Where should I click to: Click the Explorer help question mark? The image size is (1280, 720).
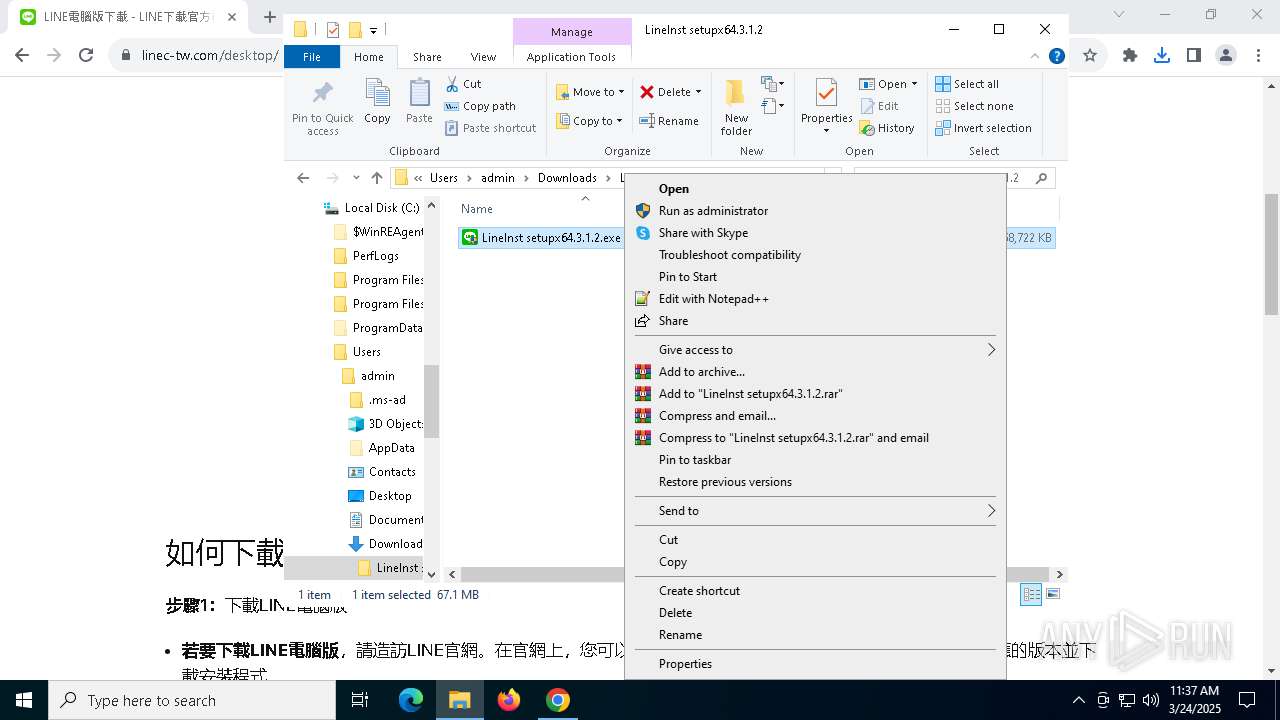click(x=1056, y=57)
